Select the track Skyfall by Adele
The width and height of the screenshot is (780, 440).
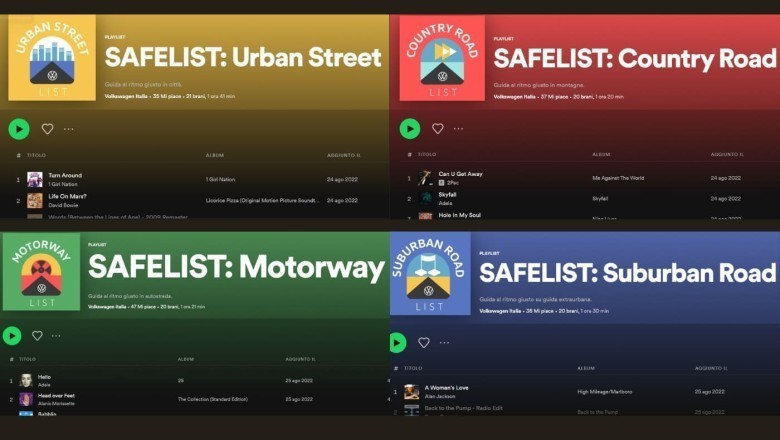point(585,198)
